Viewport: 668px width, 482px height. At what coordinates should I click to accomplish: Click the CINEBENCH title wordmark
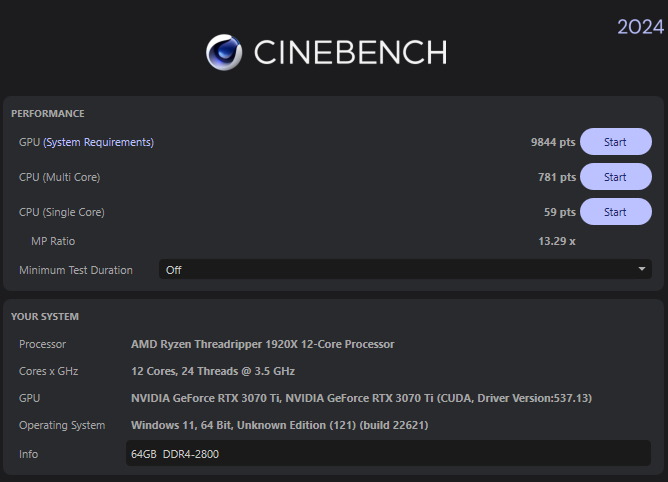[351, 52]
